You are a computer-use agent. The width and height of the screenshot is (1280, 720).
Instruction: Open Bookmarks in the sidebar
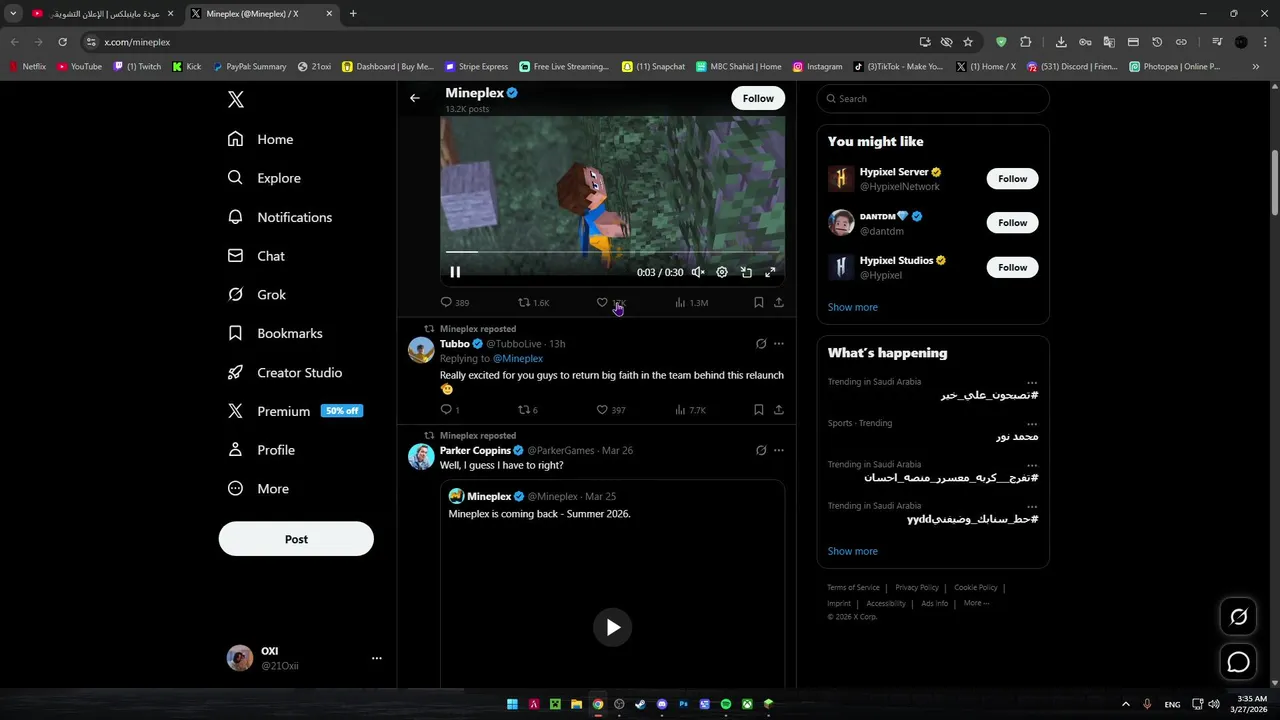point(275,333)
